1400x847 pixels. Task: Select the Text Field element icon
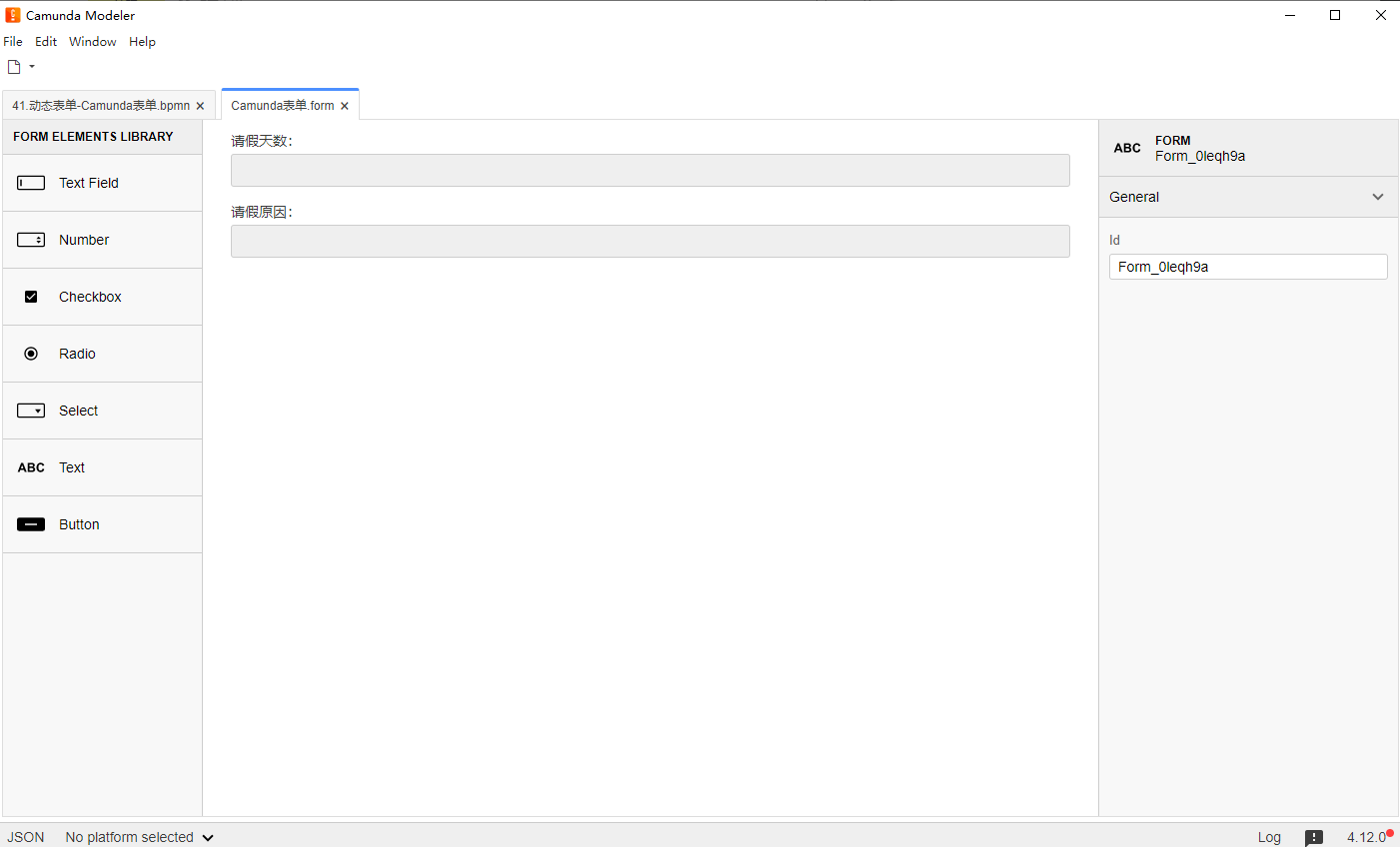(x=31, y=183)
